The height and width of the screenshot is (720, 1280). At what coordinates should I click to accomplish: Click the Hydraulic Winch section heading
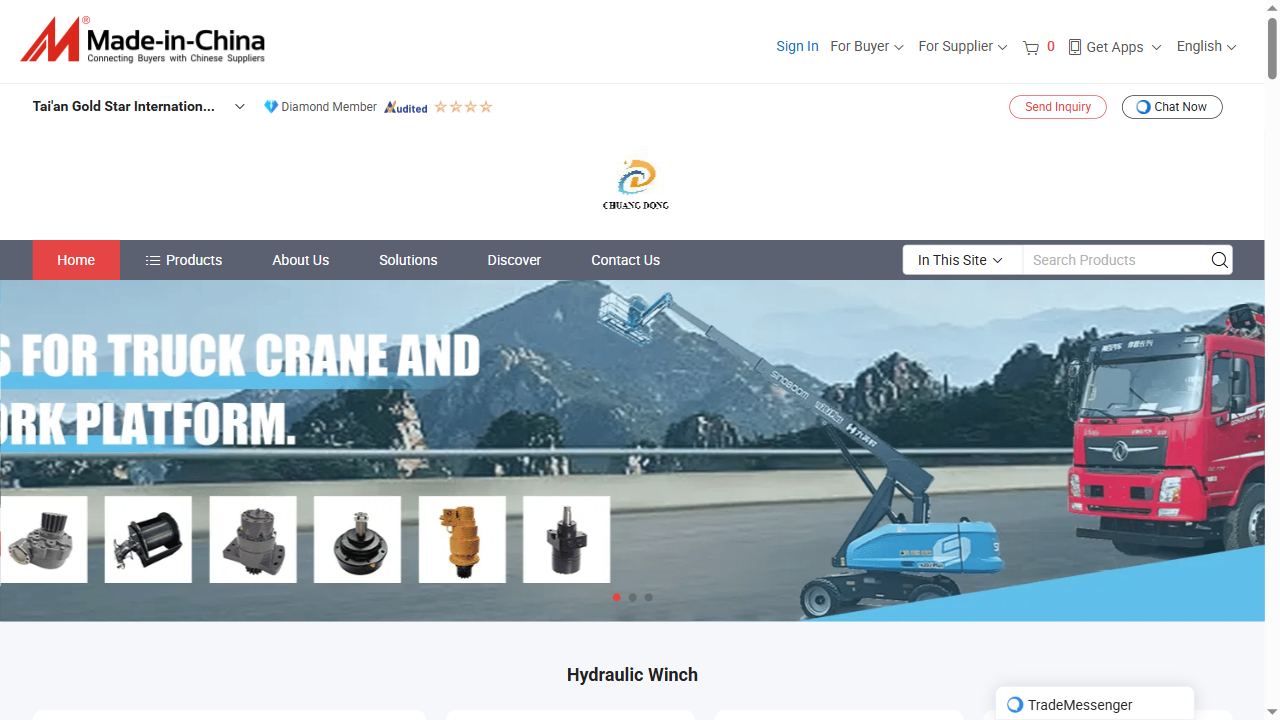pyautogui.click(x=632, y=675)
